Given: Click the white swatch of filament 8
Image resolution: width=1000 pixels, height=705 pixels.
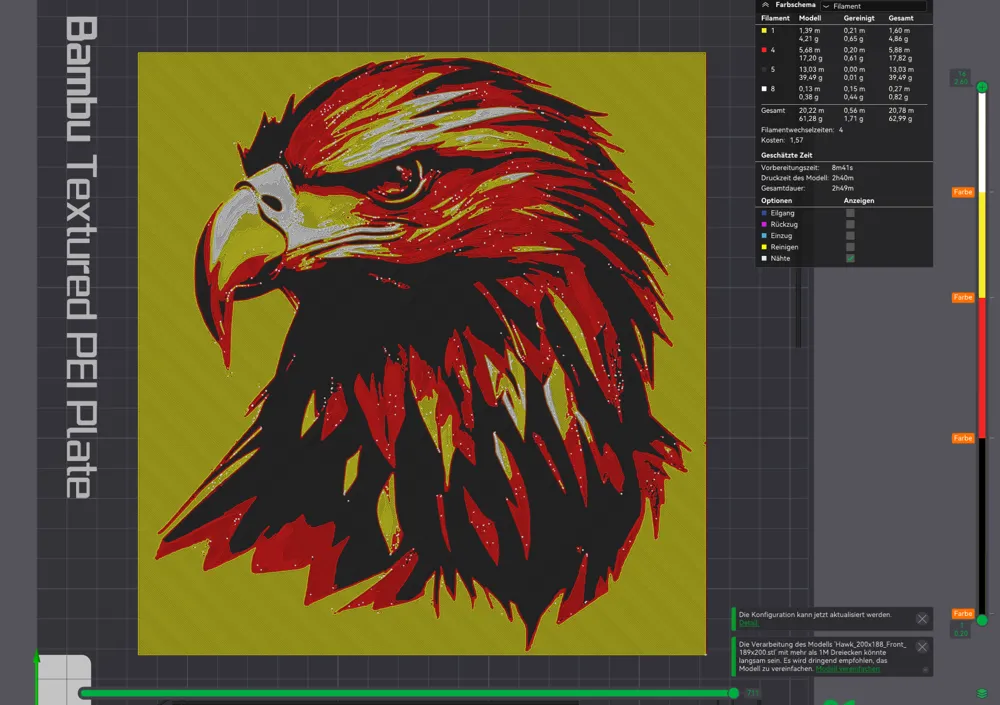Looking at the screenshot, I should tap(764, 89).
